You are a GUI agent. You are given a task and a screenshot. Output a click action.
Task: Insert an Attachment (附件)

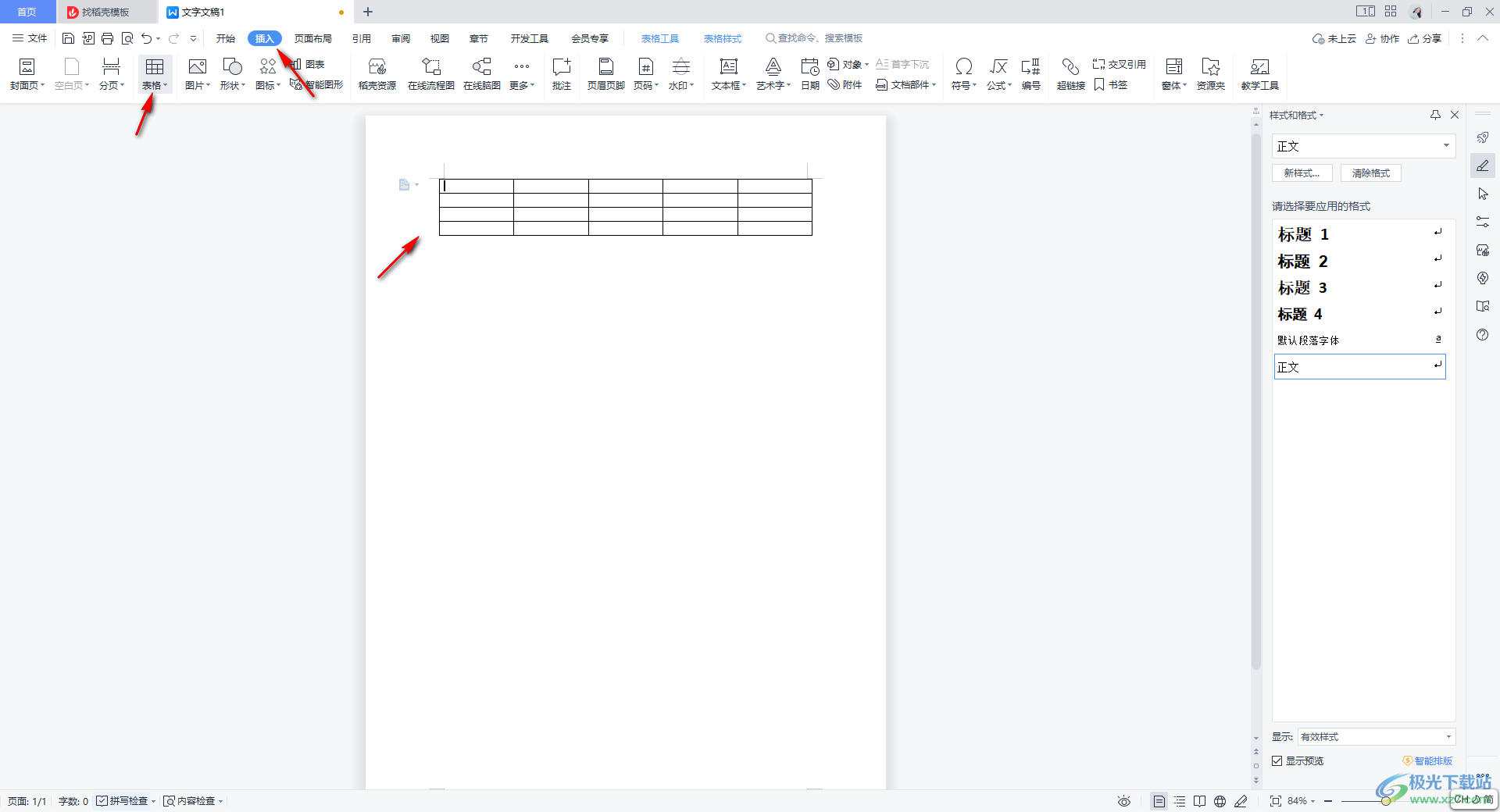pyautogui.click(x=845, y=84)
